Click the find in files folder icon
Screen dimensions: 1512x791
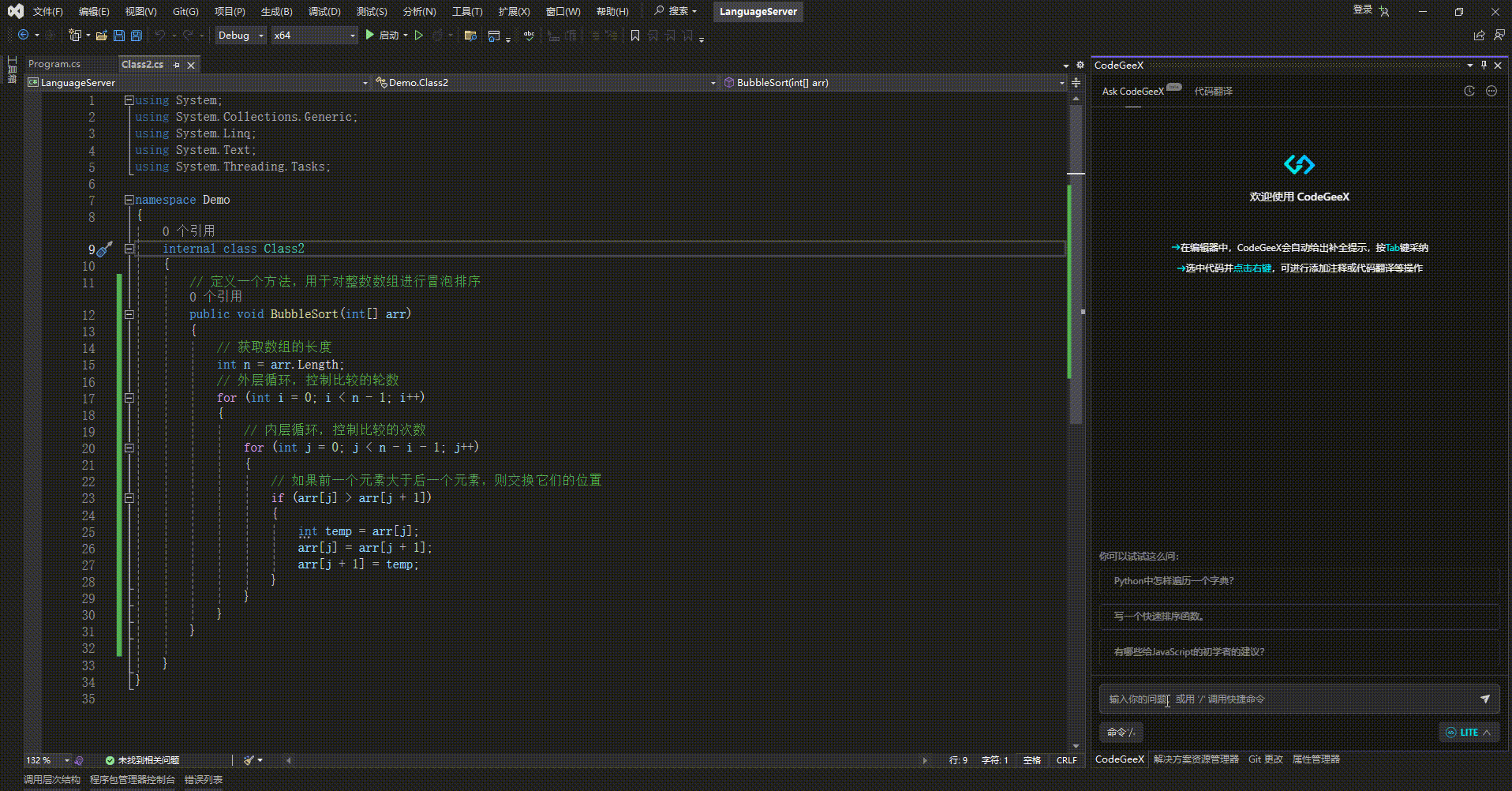click(x=470, y=36)
